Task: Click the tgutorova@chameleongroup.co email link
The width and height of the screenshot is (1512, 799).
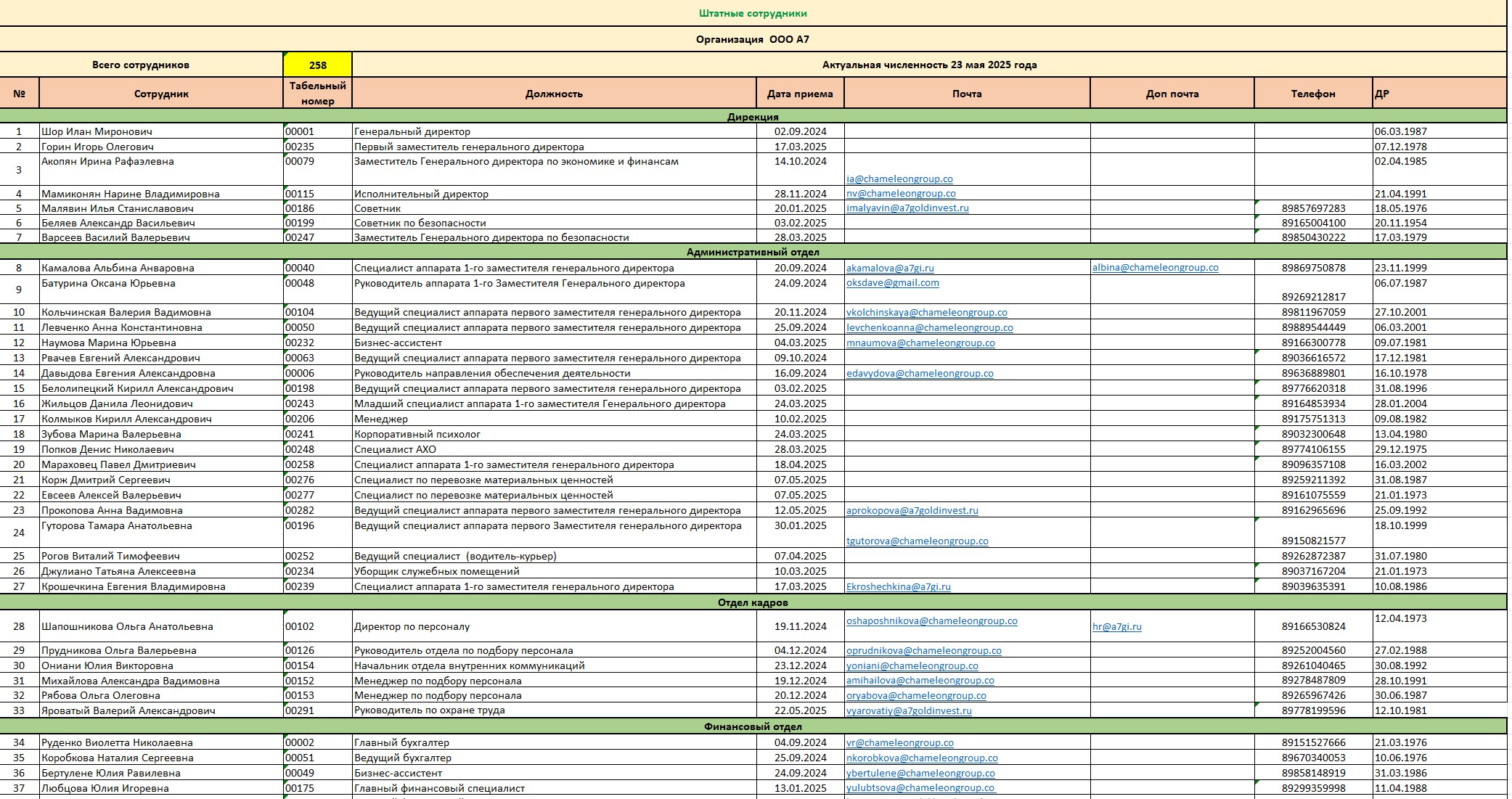Action: click(917, 541)
